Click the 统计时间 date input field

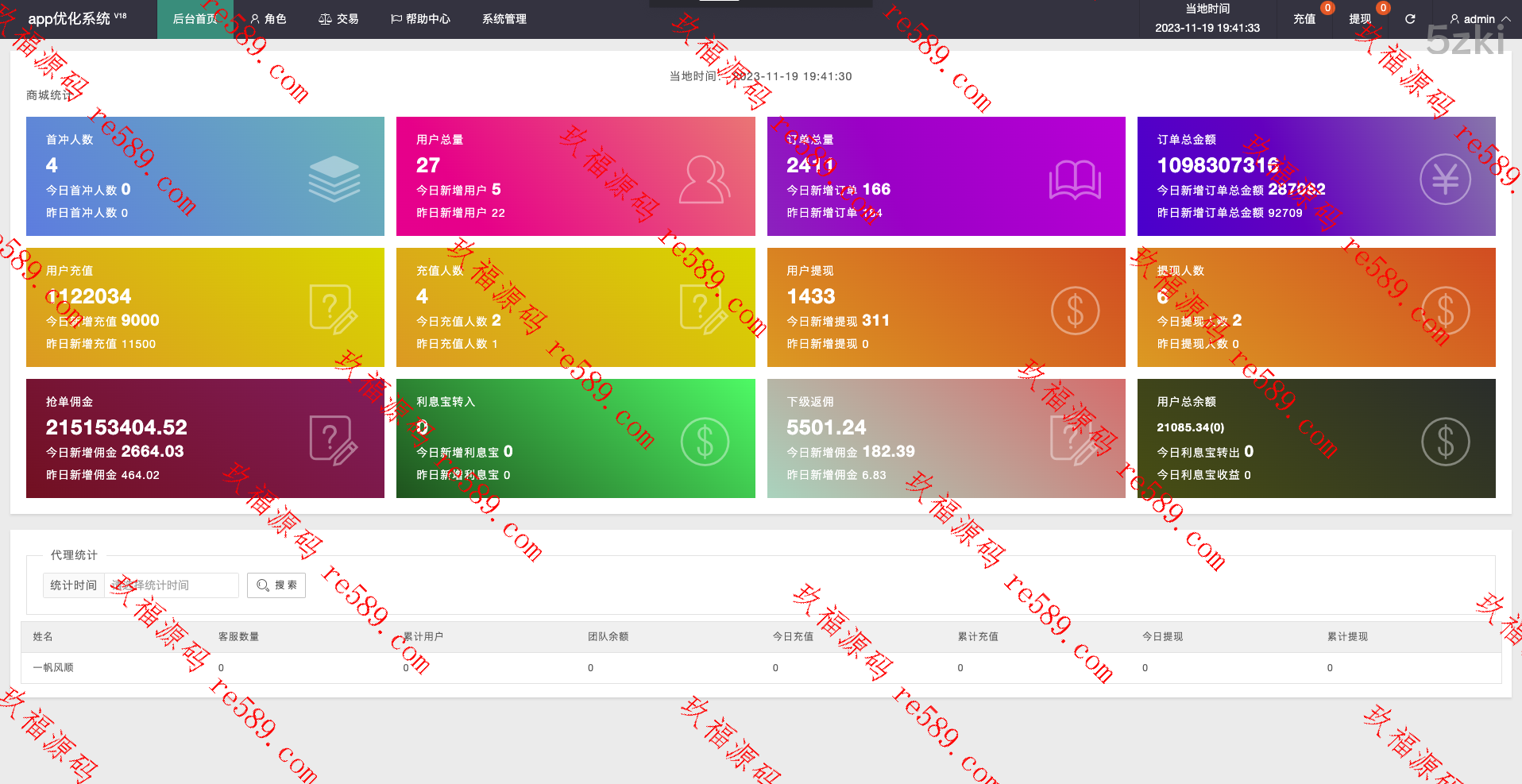coord(172,585)
